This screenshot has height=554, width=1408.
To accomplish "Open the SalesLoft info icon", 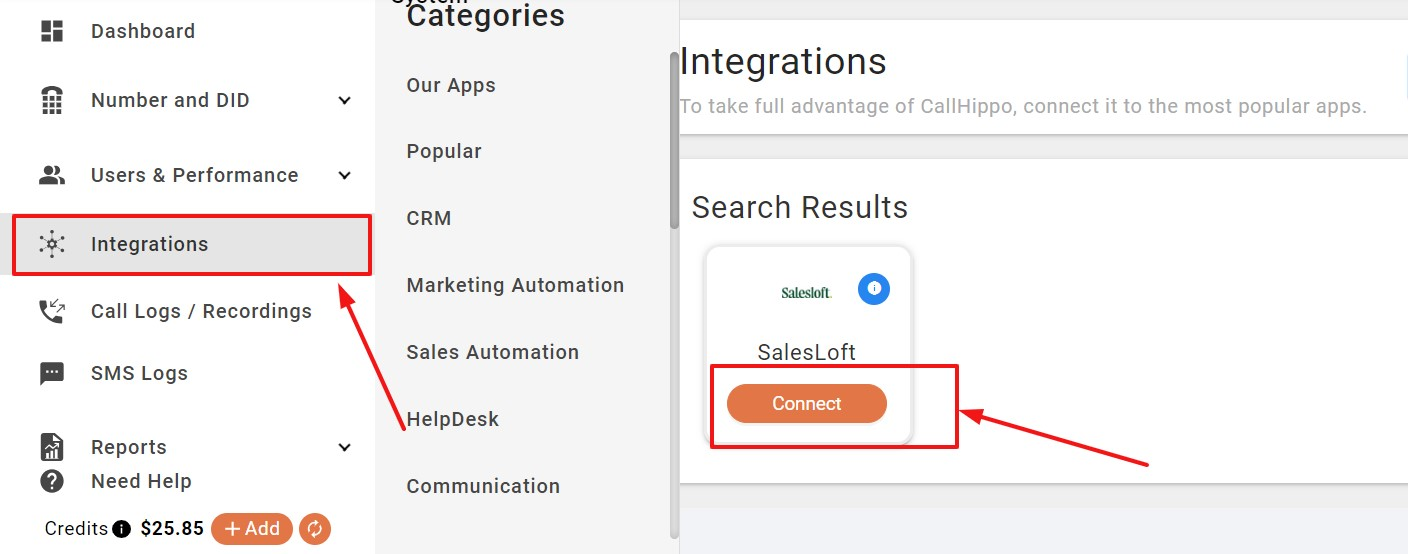I will point(874,289).
